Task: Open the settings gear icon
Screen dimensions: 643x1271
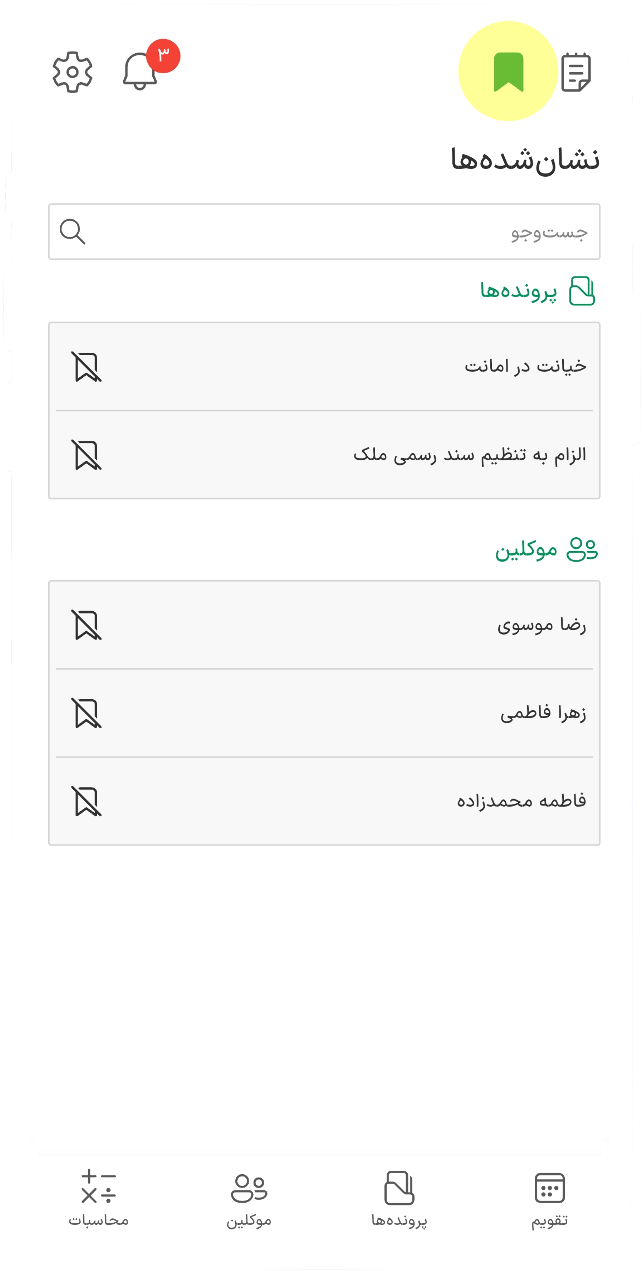Action: point(72,72)
